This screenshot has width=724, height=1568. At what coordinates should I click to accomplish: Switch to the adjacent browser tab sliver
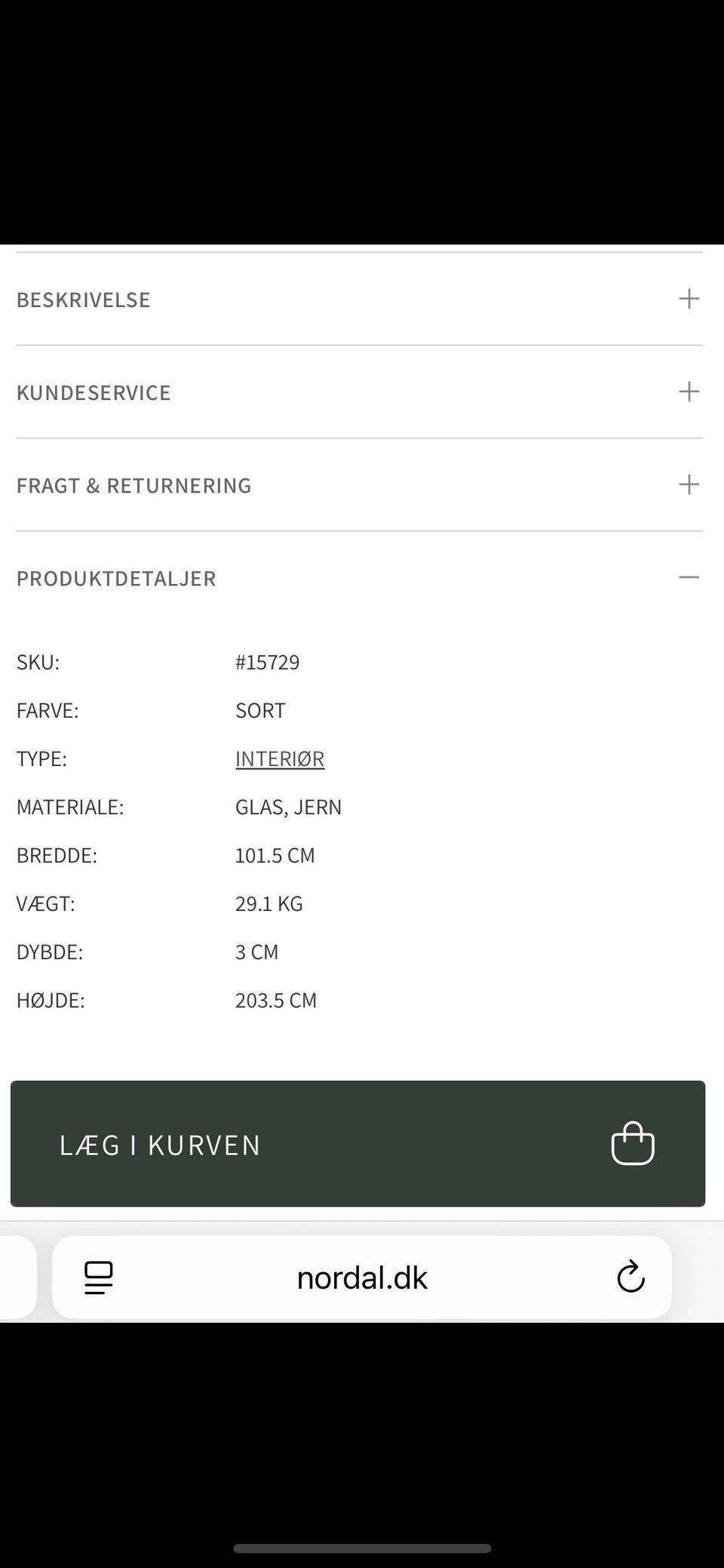click(17, 1277)
